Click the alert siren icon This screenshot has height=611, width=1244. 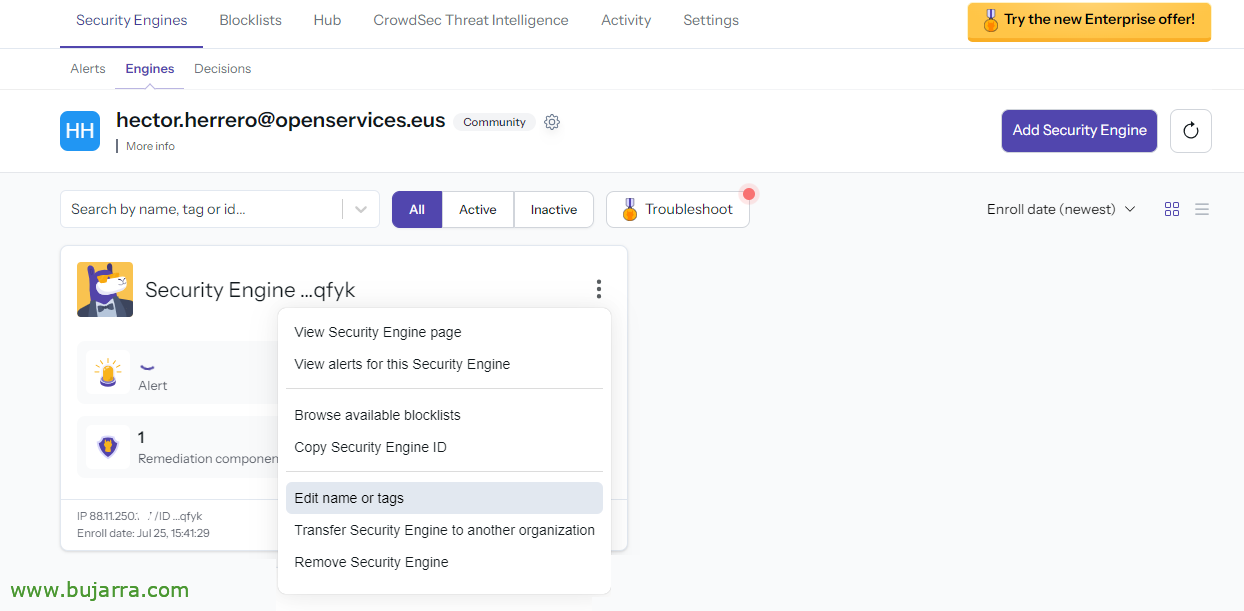(x=108, y=373)
